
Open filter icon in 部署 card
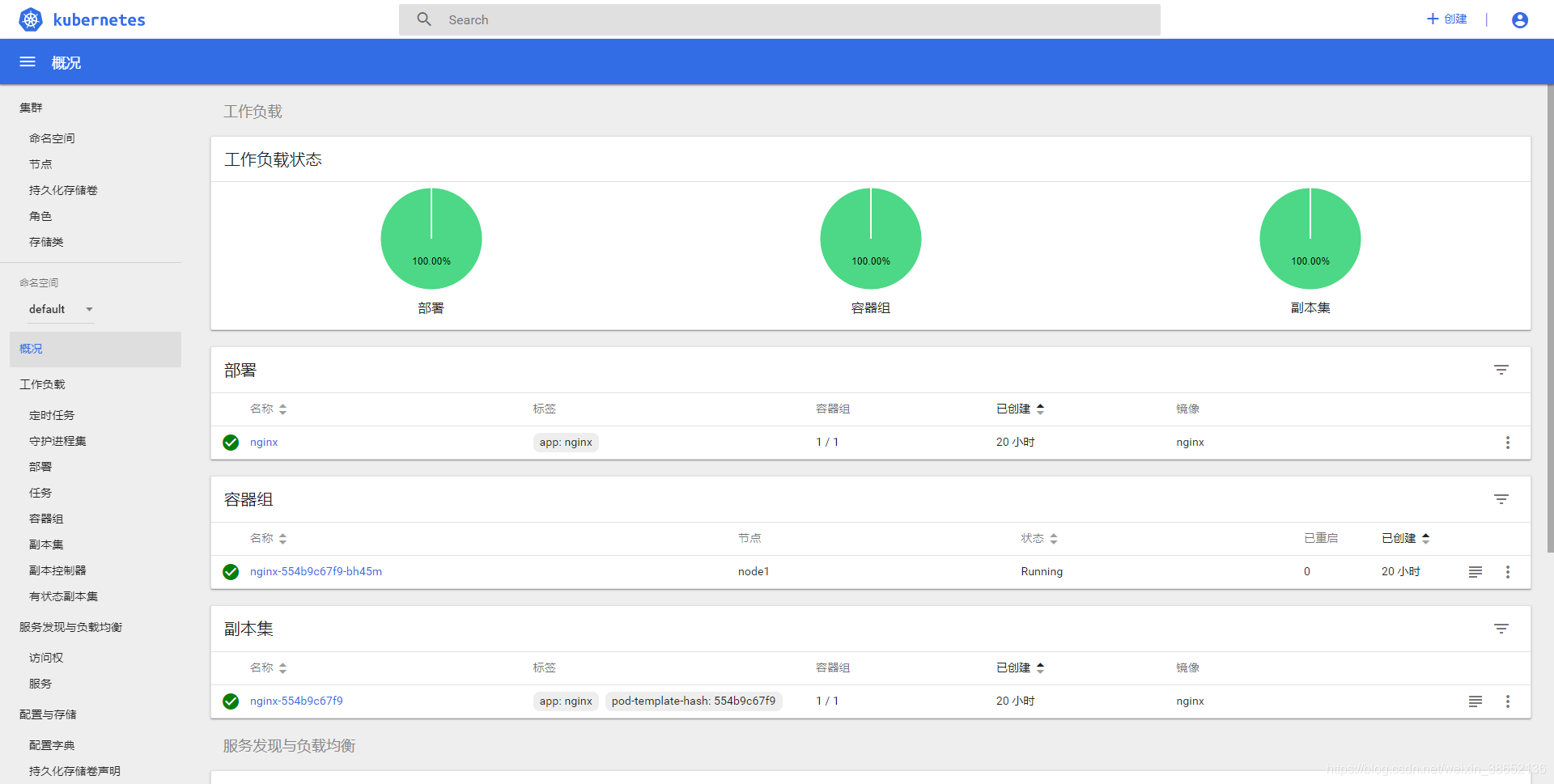(x=1501, y=370)
